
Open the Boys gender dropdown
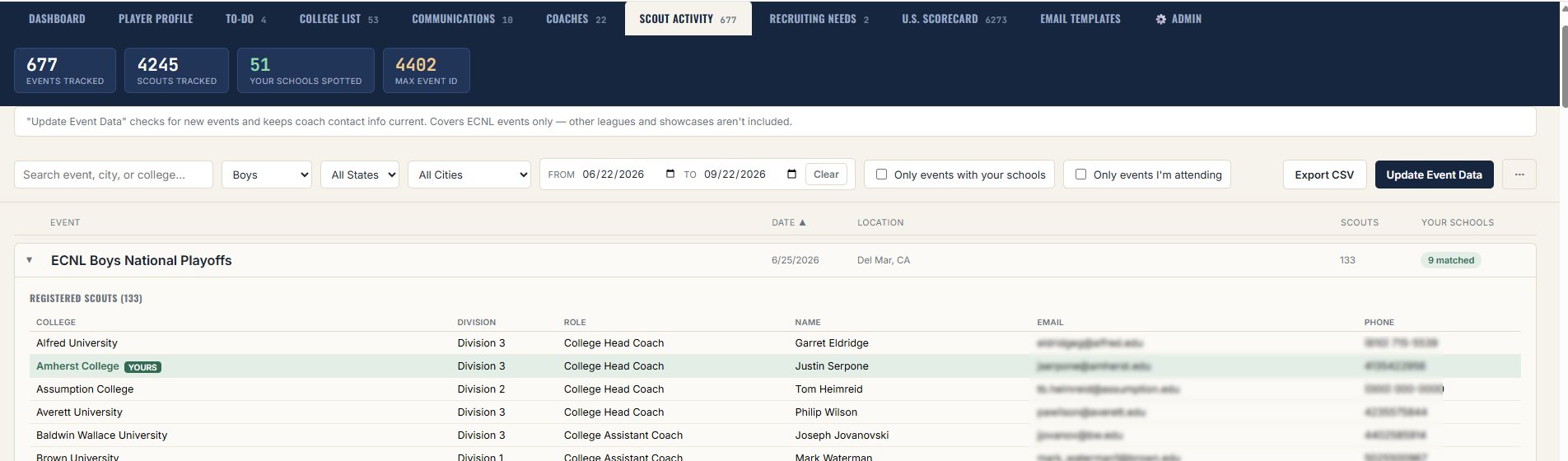point(267,175)
